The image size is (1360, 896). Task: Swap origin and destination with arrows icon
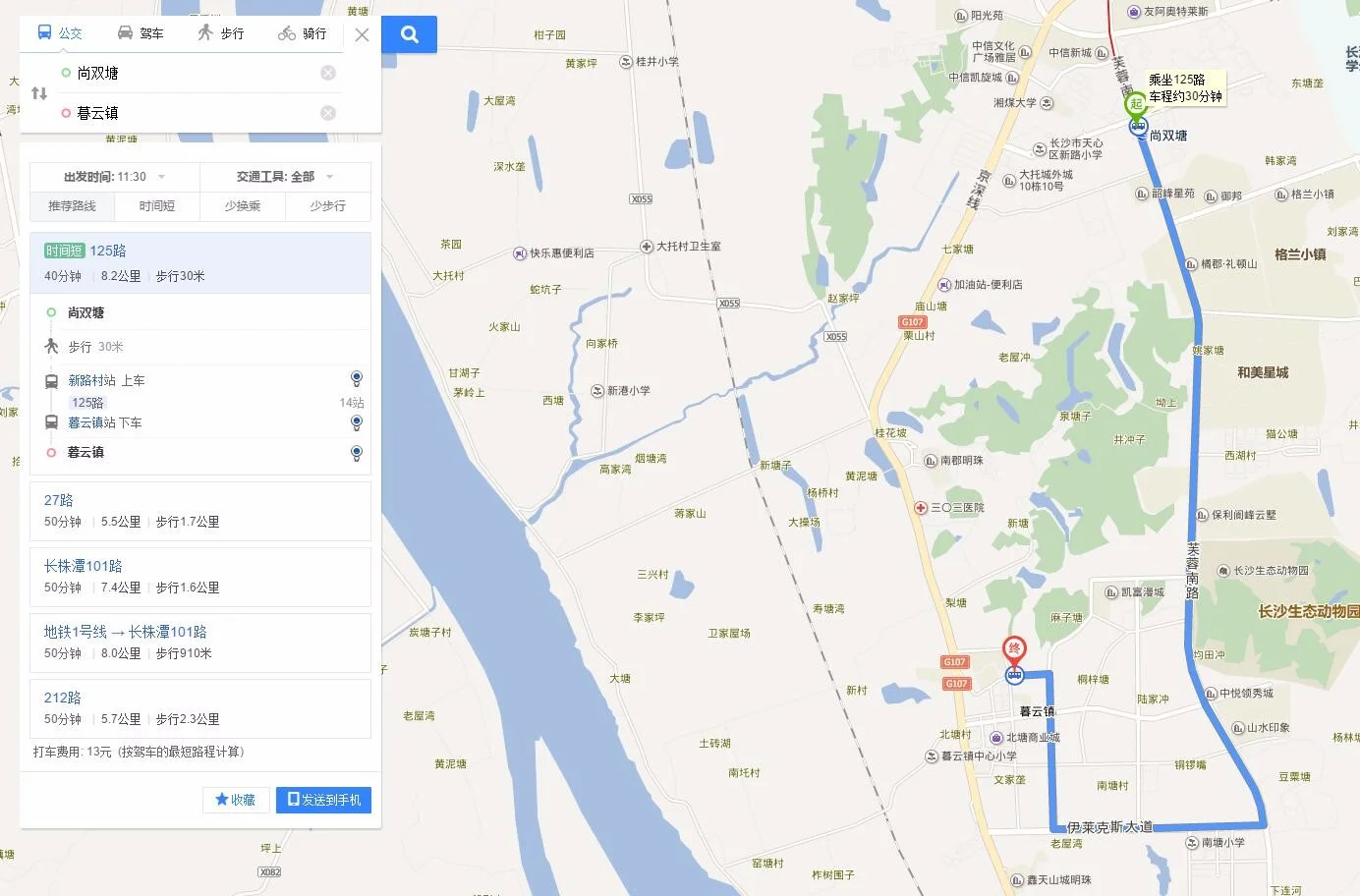(x=39, y=93)
